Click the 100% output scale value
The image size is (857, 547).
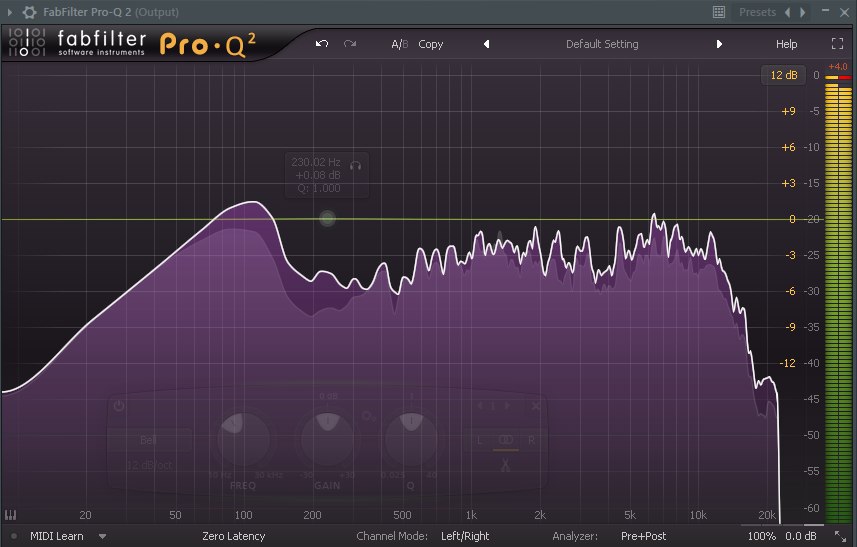(x=761, y=537)
